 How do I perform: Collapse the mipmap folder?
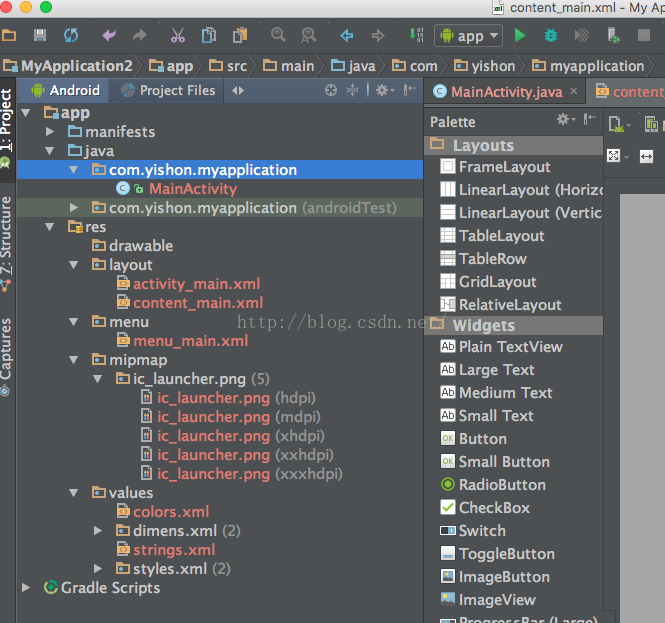click(x=73, y=360)
